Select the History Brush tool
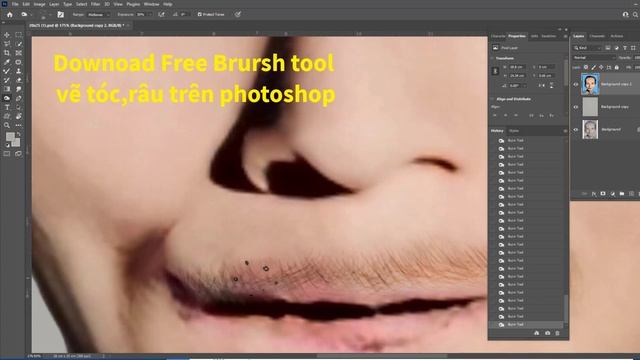 coord(7,80)
